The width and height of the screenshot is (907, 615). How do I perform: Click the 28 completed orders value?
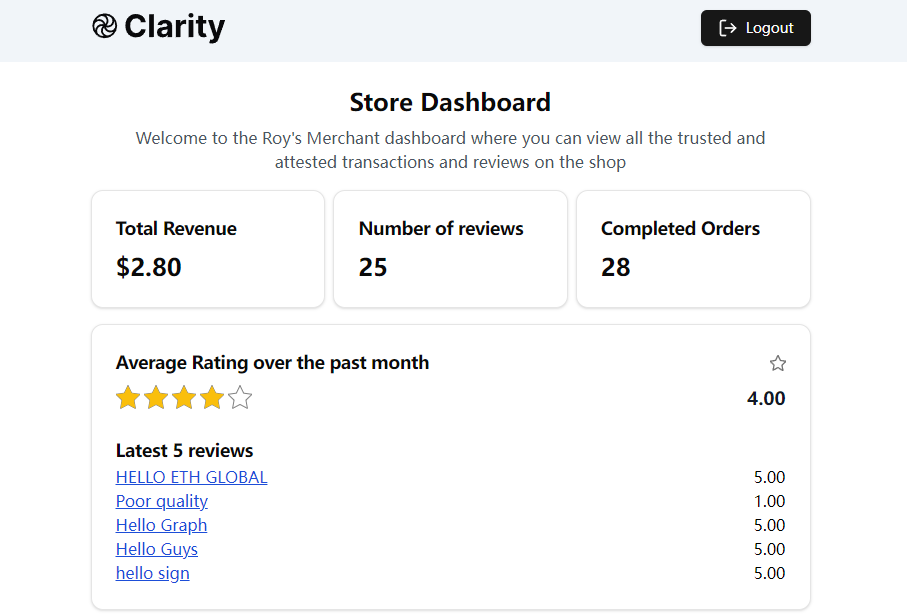[615, 267]
